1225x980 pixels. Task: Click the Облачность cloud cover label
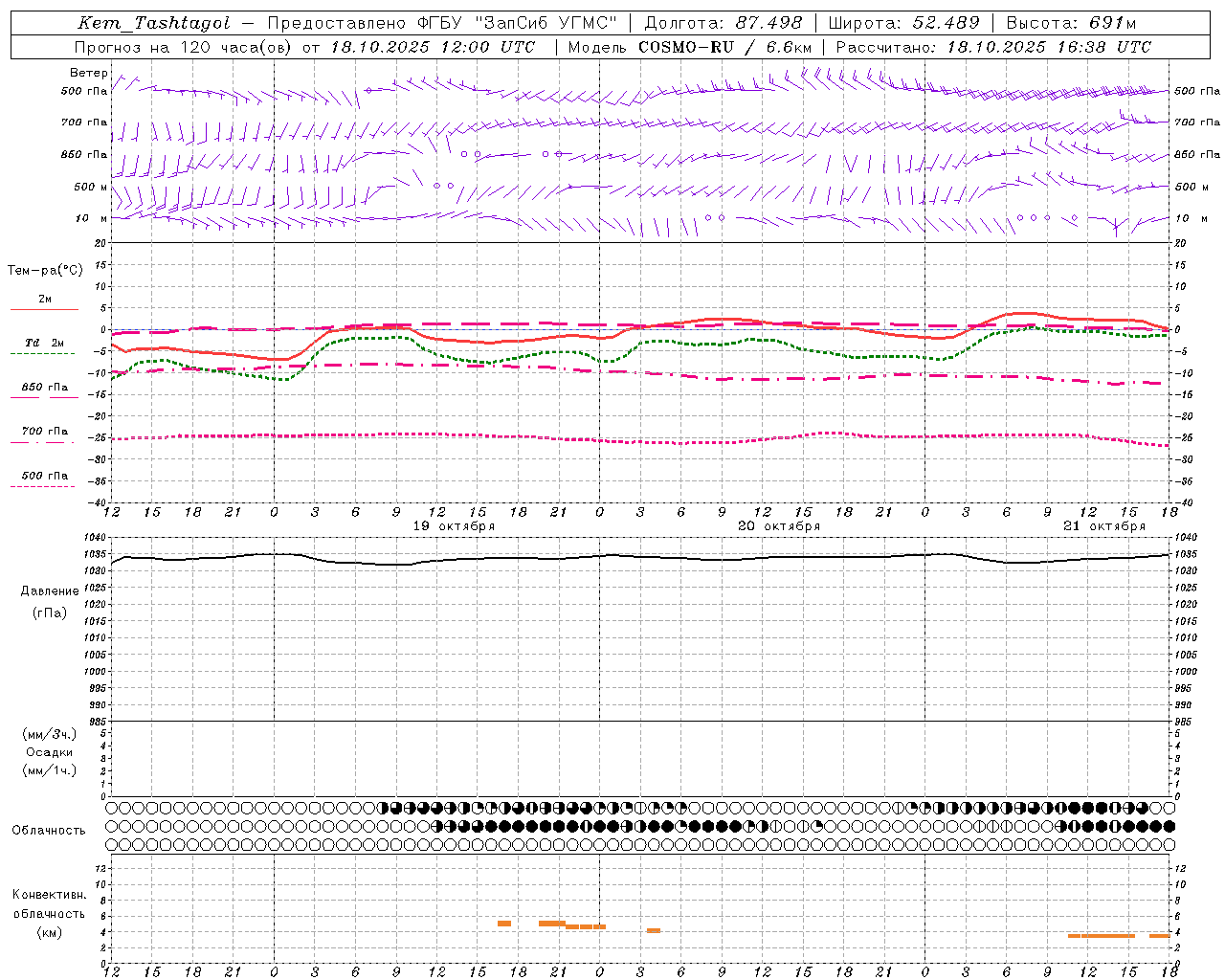(49, 830)
